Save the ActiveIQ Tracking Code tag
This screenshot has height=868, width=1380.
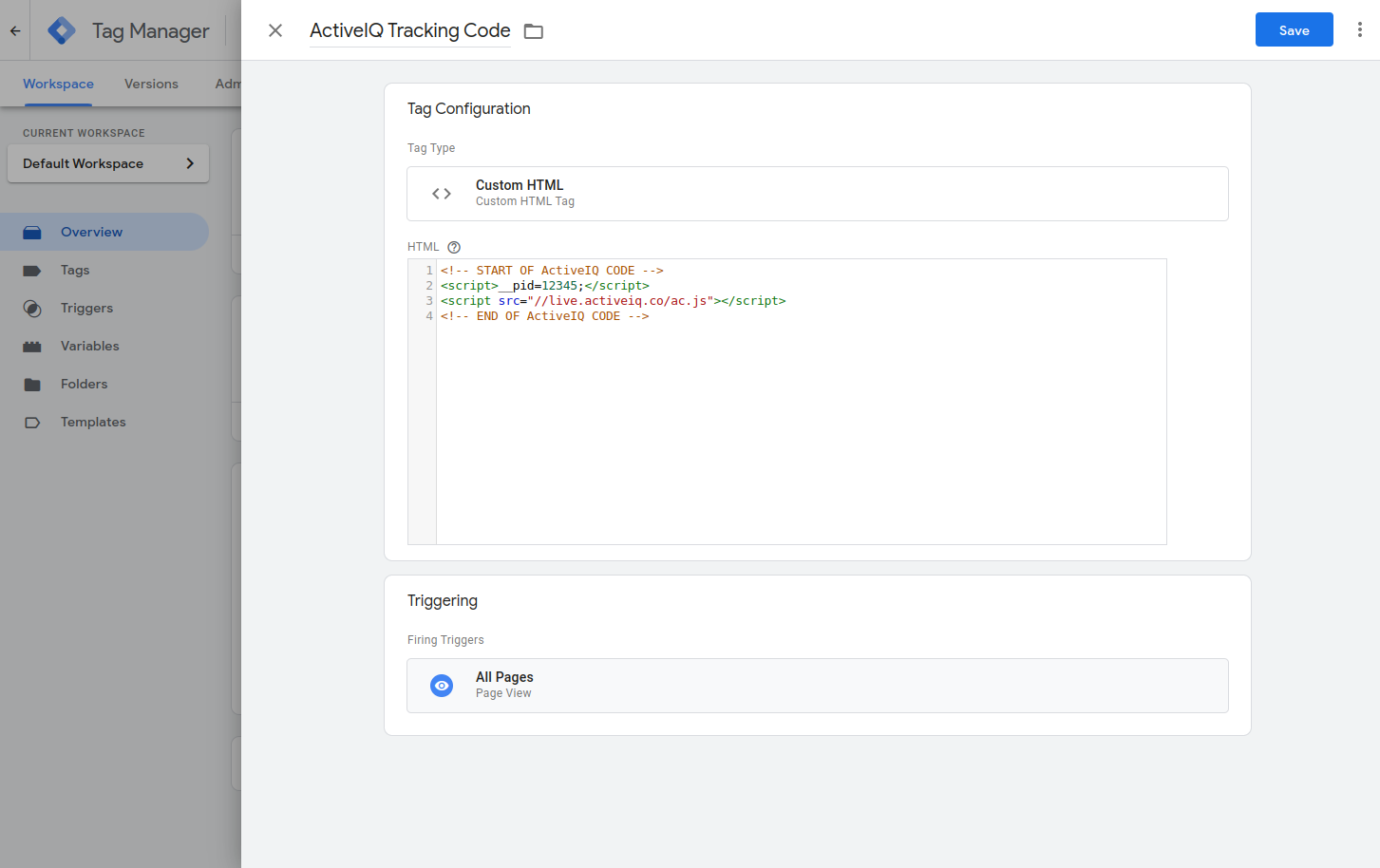click(1294, 29)
